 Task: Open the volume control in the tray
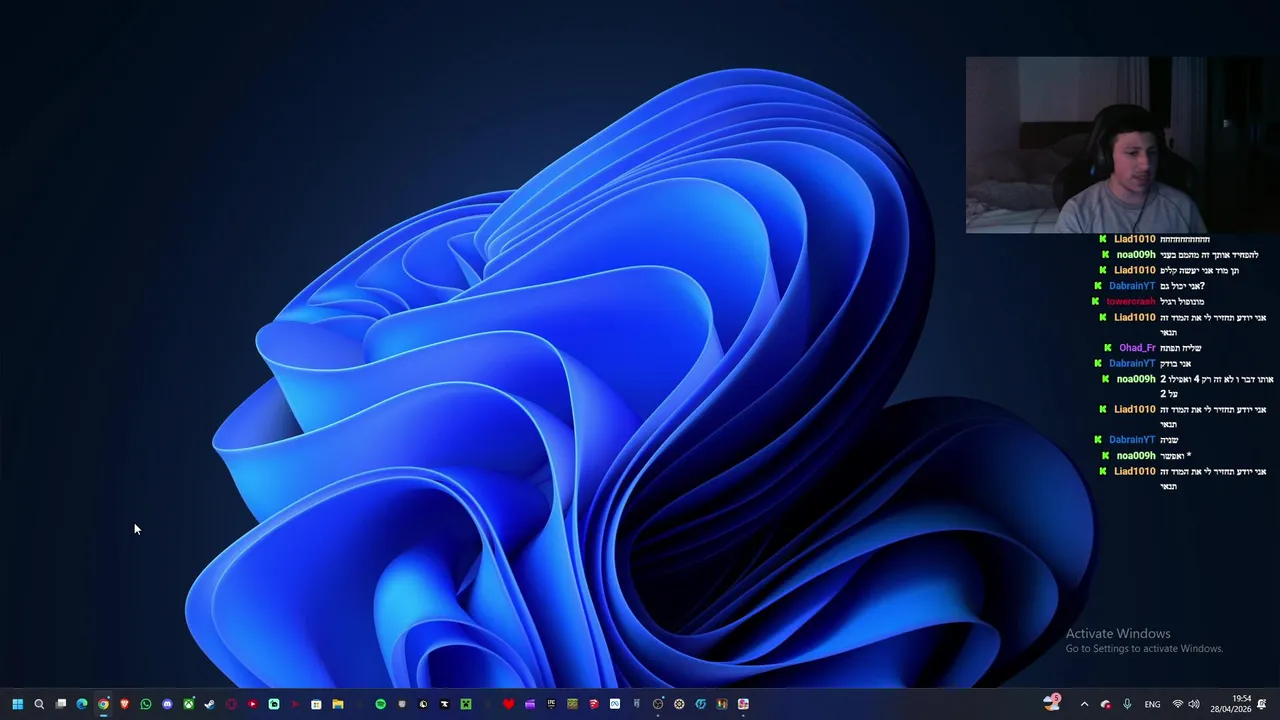click(x=1194, y=704)
